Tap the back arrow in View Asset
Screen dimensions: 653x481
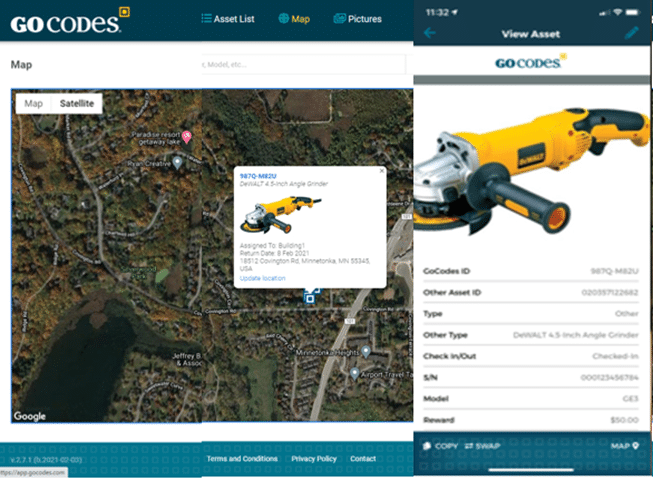tap(430, 33)
